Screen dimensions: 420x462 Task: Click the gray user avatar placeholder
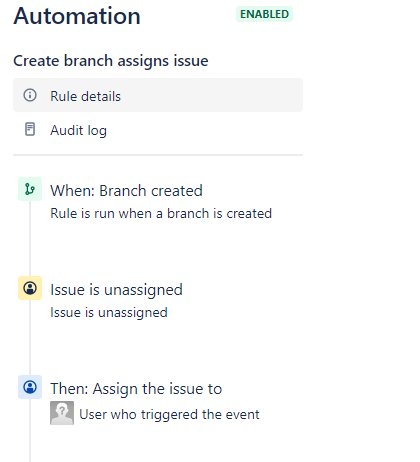click(62, 413)
